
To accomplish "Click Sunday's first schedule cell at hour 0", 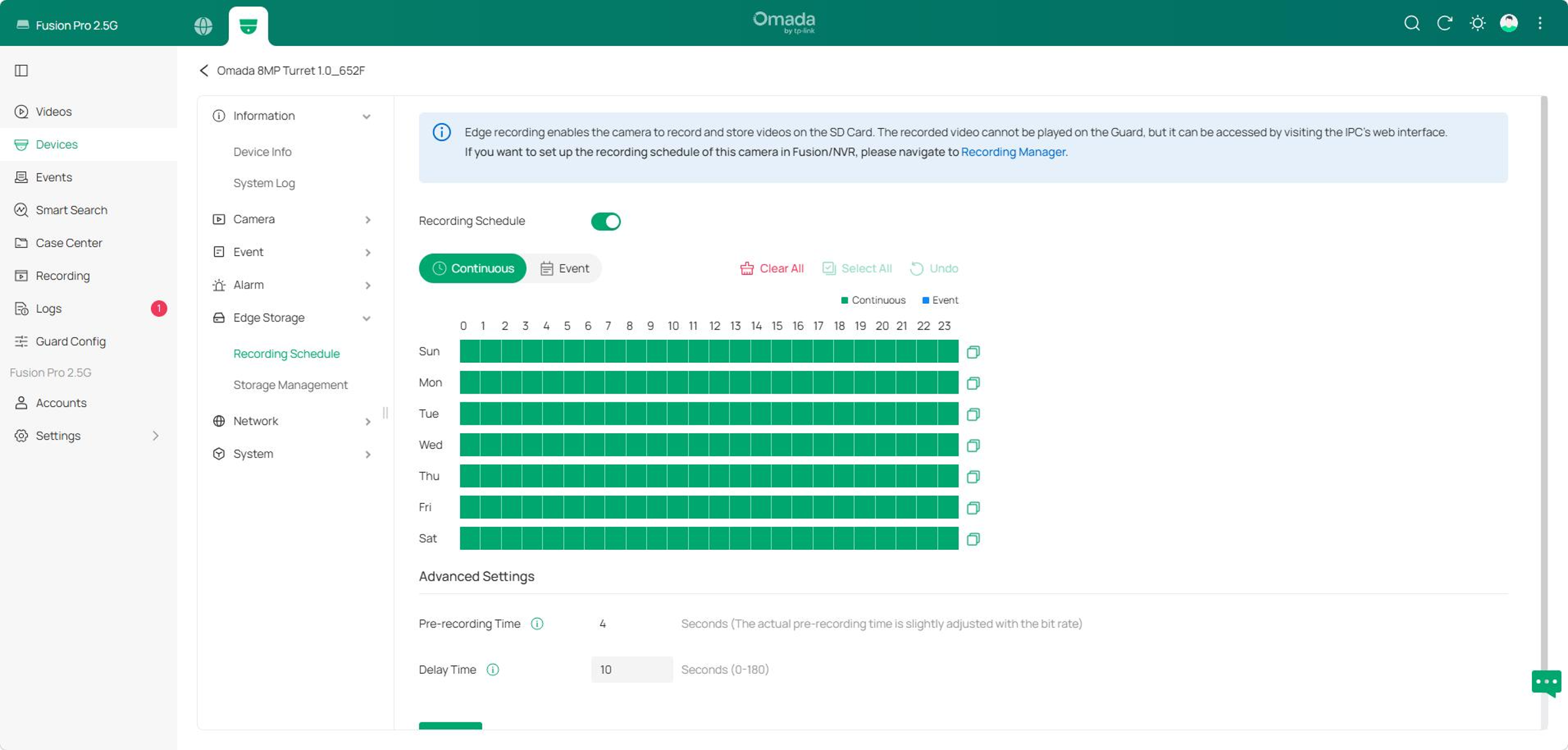I will click(x=470, y=352).
